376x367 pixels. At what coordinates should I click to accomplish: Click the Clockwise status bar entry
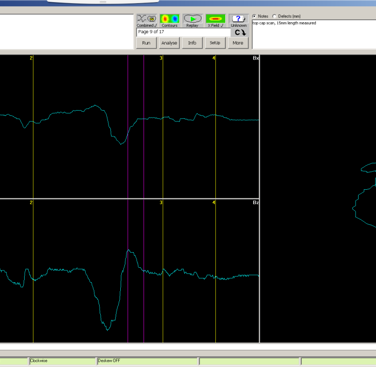[x=62, y=361]
